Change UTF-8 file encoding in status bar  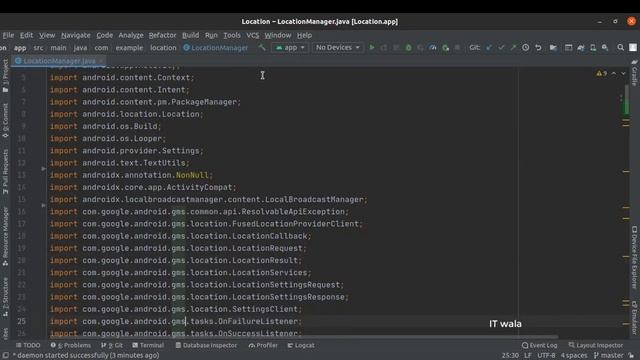pyautogui.click(x=546, y=356)
